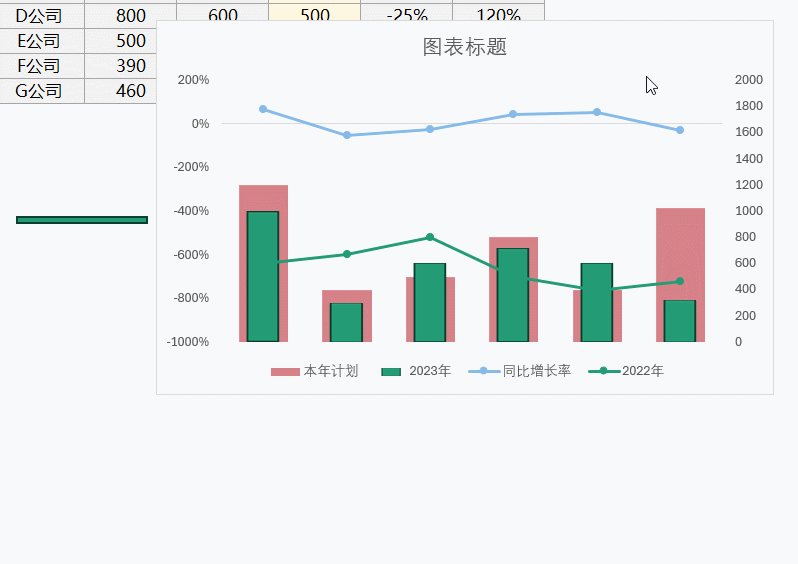
Task: Click 2023年 legend entry
Action: pos(416,371)
